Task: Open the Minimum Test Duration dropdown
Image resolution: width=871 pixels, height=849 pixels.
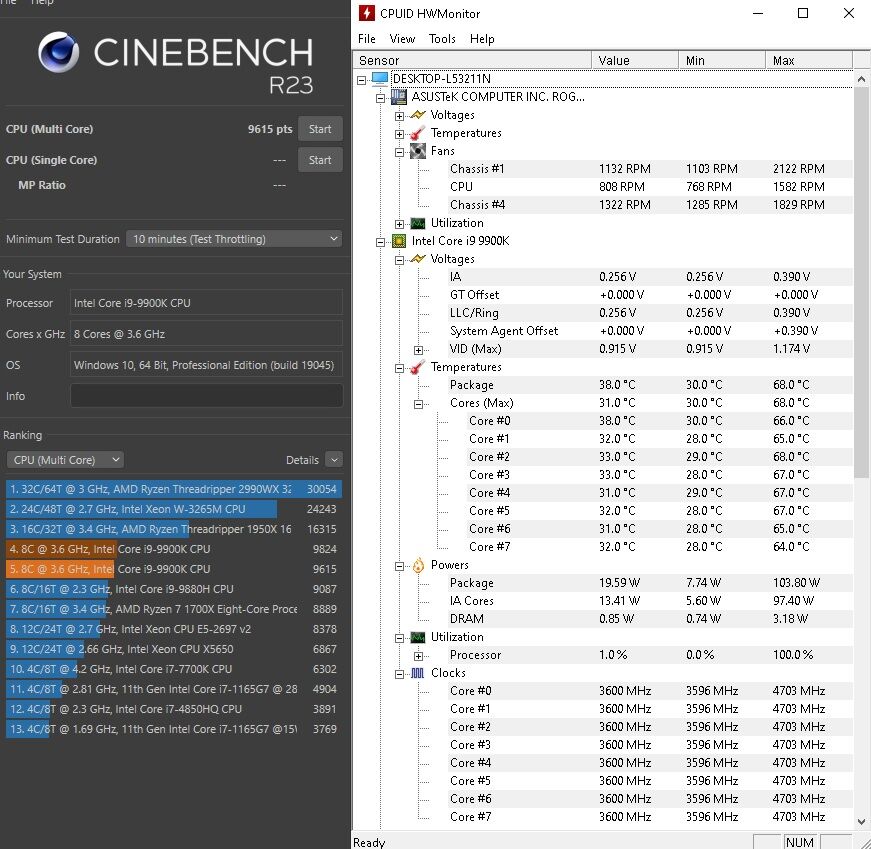Action: [x=234, y=239]
